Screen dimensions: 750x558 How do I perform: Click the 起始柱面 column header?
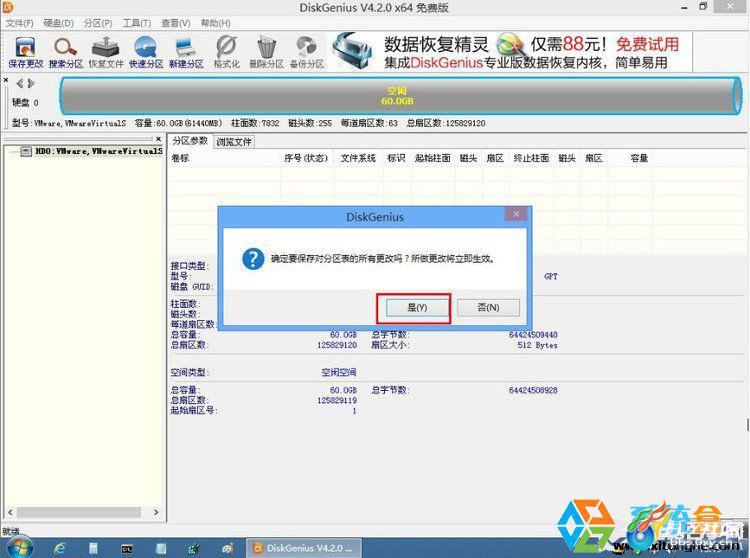[x=433, y=158]
